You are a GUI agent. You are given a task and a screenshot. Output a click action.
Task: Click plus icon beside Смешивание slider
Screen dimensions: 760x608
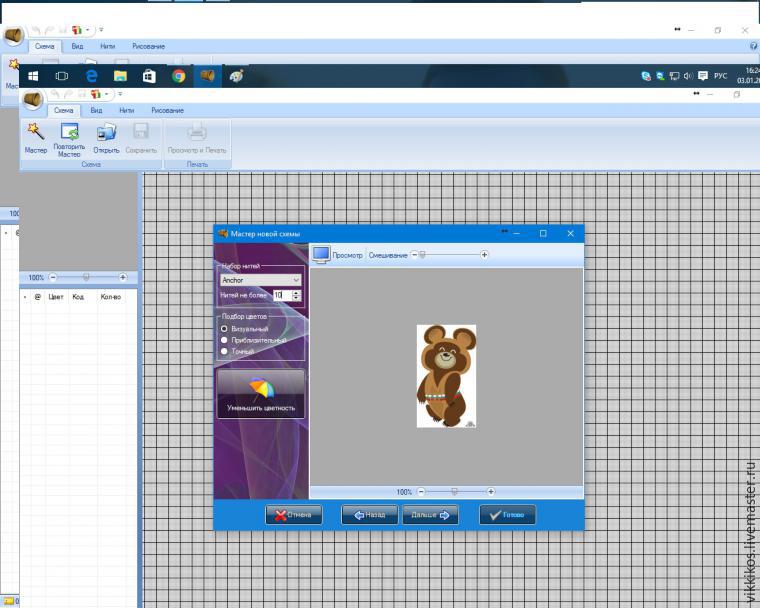(x=484, y=255)
